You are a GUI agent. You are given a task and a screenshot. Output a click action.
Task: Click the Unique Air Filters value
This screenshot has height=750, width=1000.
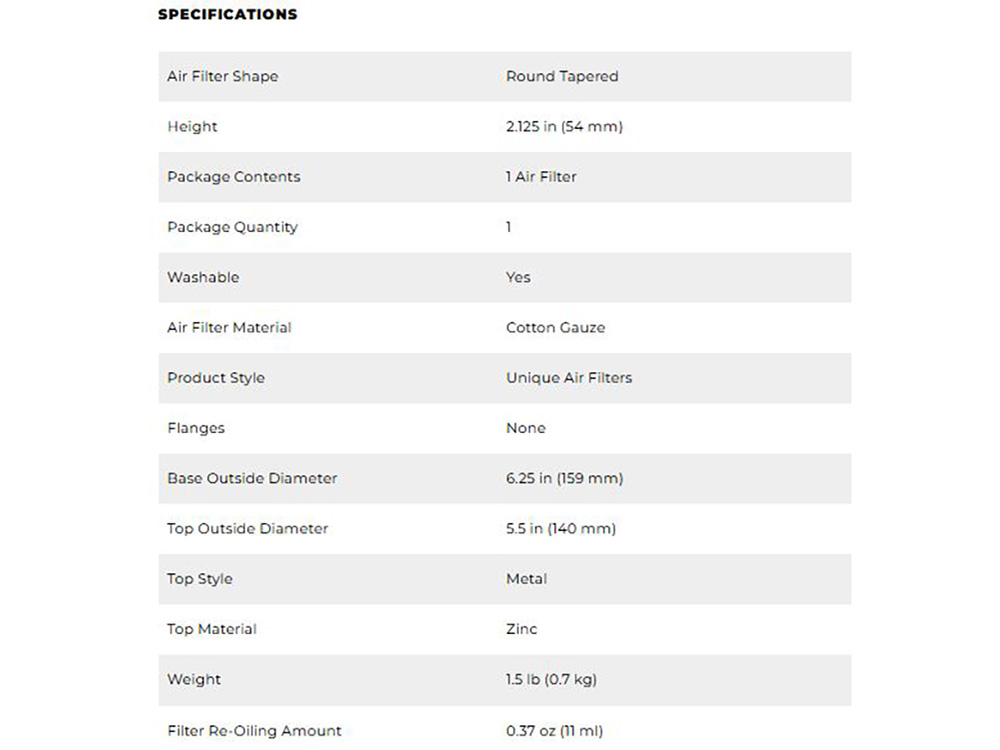(569, 378)
